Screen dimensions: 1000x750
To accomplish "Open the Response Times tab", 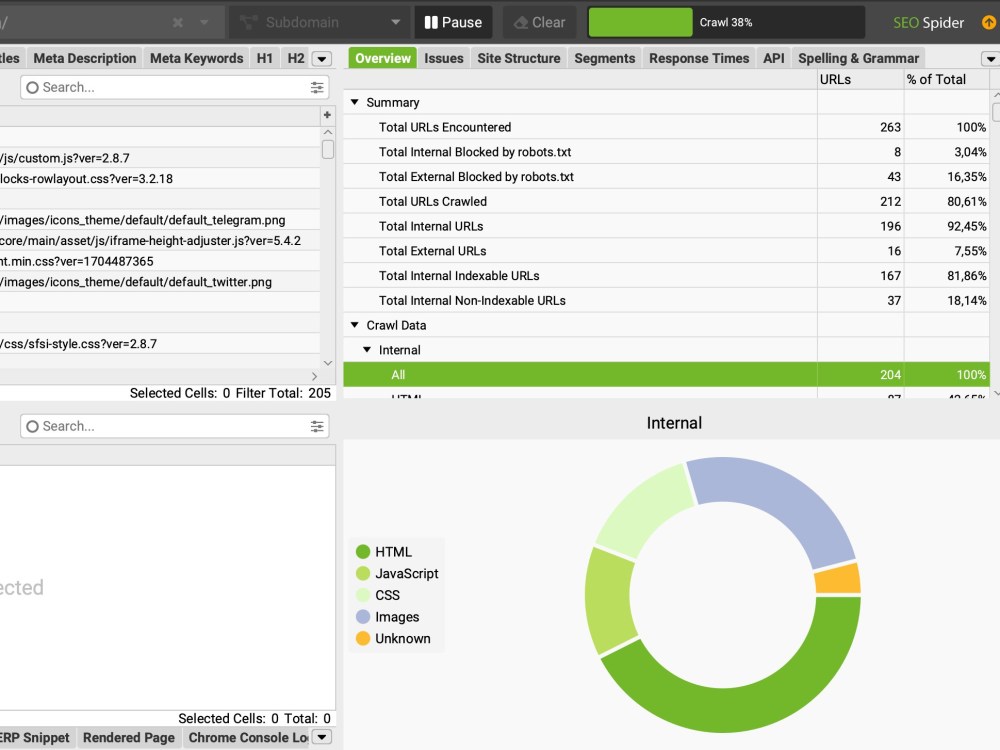I will tap(699, 58).
